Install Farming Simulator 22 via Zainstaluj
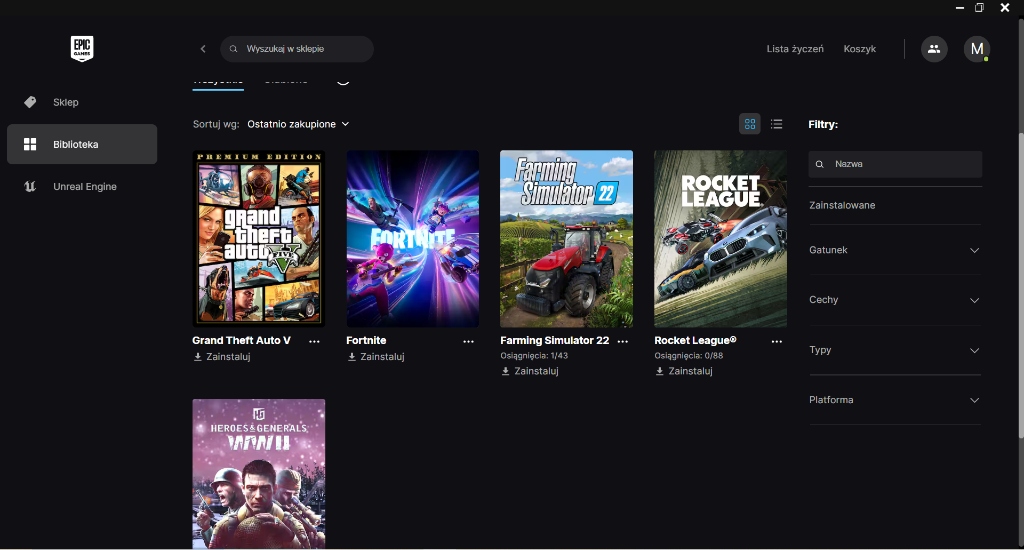Screen dimensions: 1024x550 click(530, 370)
